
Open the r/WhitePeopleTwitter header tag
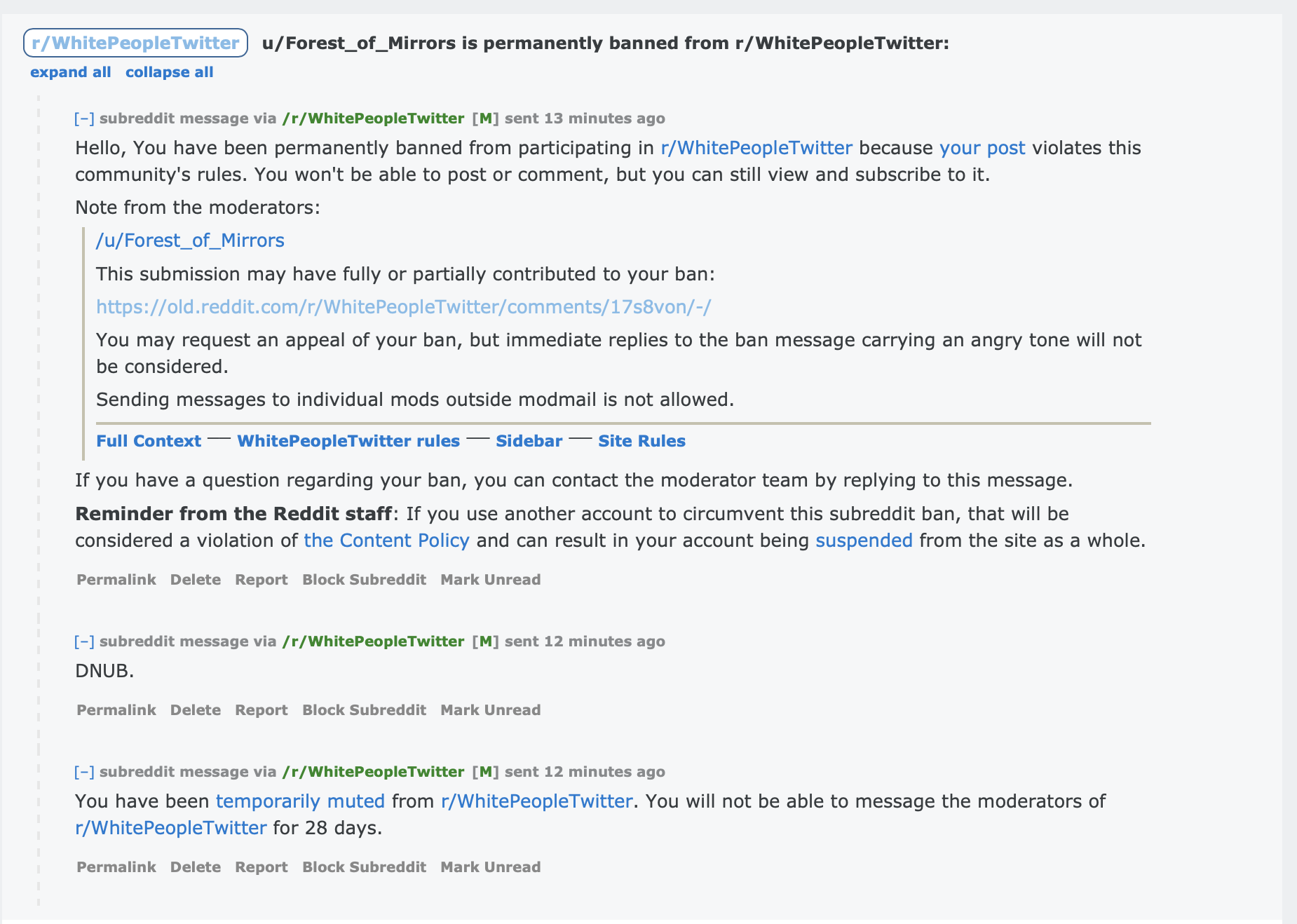[x=135, y=43]
